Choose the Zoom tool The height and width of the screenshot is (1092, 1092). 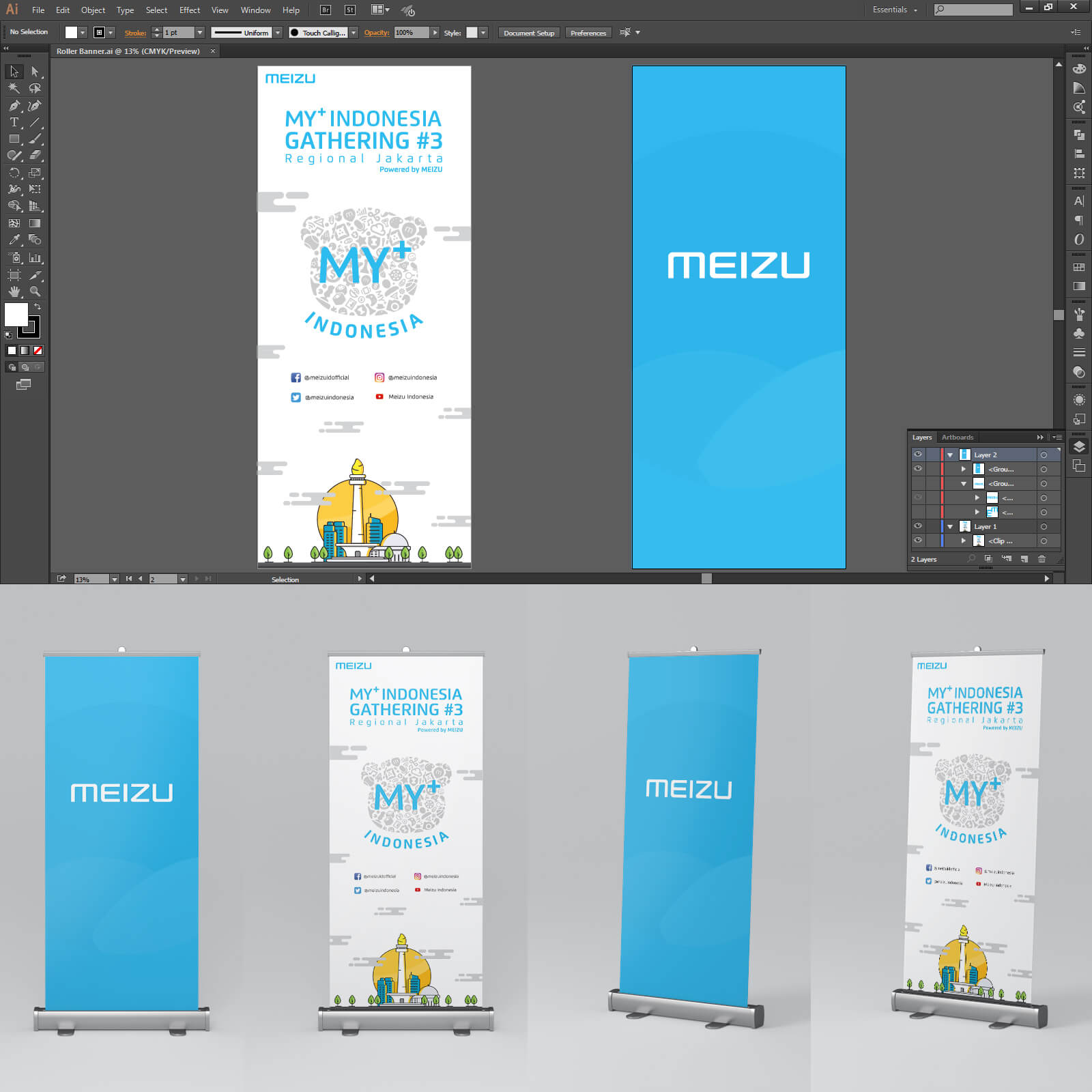point(35,291)
